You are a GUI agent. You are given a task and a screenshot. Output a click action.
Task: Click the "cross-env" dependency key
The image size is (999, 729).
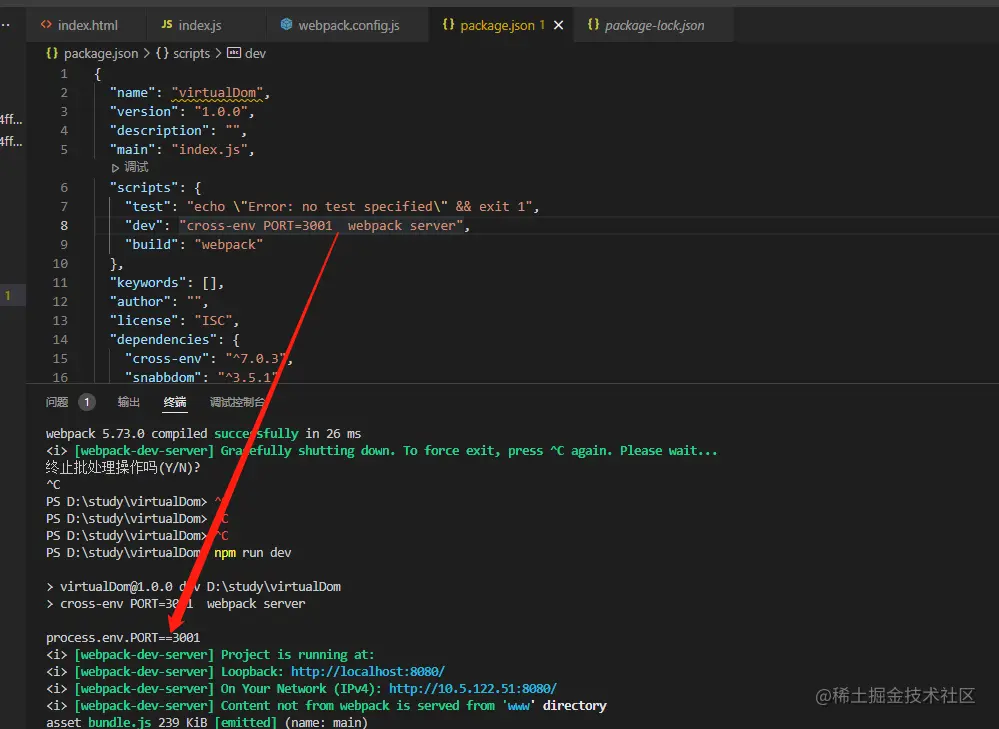point(167,359)
